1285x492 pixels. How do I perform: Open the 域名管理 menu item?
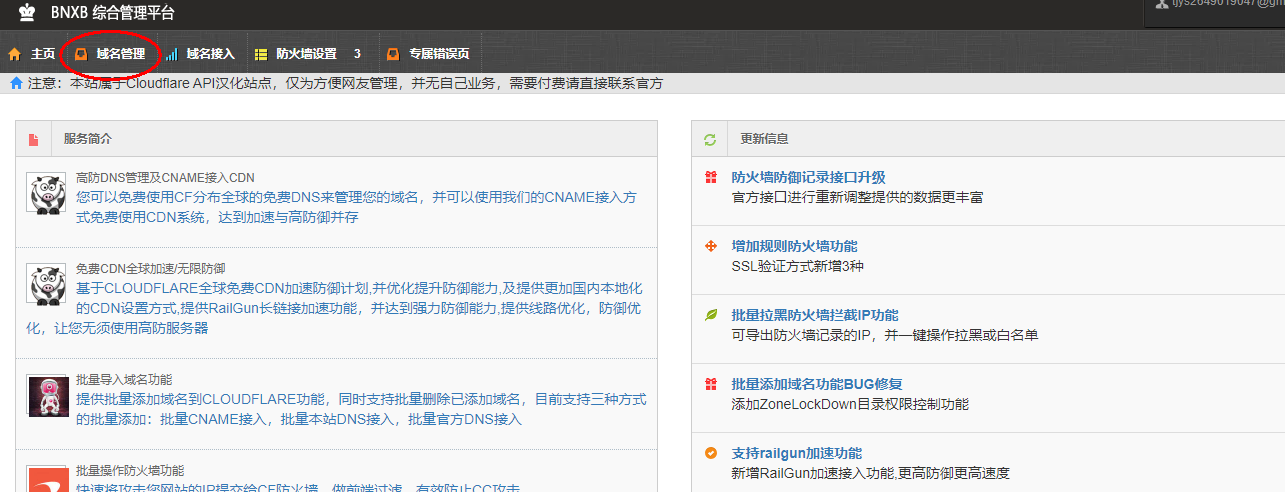[120, 54]
